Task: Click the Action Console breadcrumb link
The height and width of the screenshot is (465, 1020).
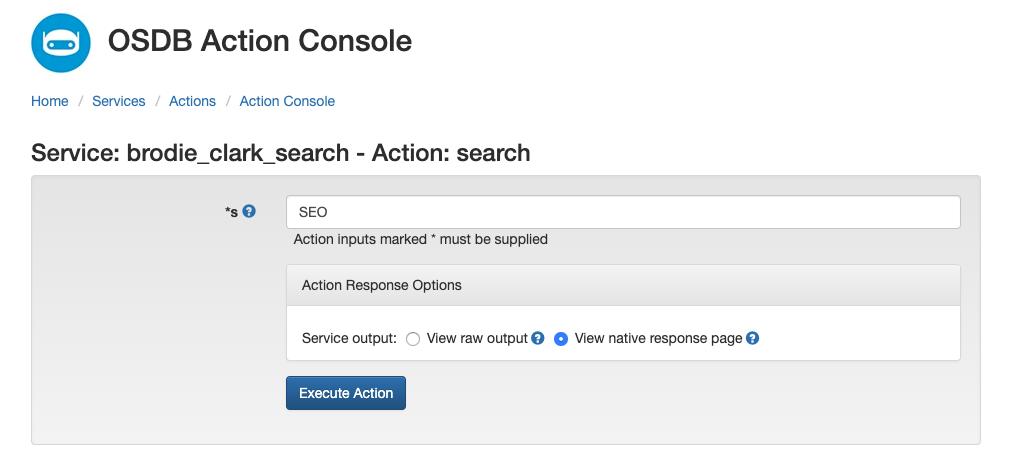Action: [287, 101]
